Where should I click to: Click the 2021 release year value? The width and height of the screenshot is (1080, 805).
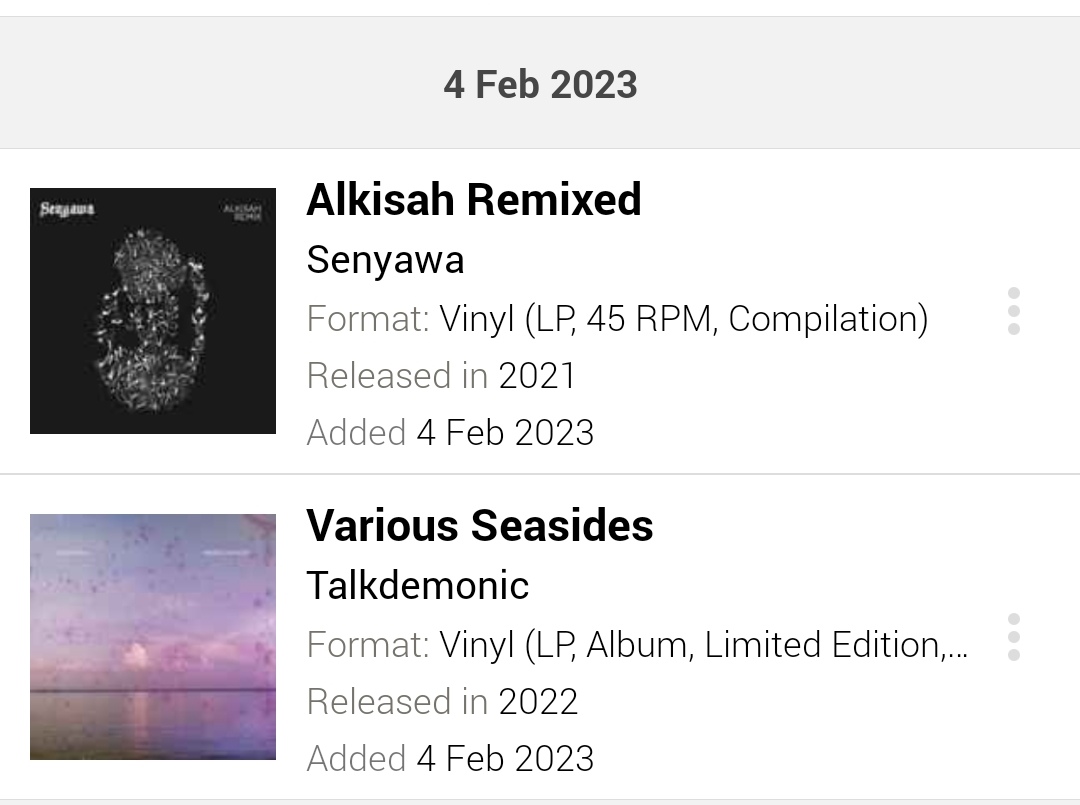537,375
